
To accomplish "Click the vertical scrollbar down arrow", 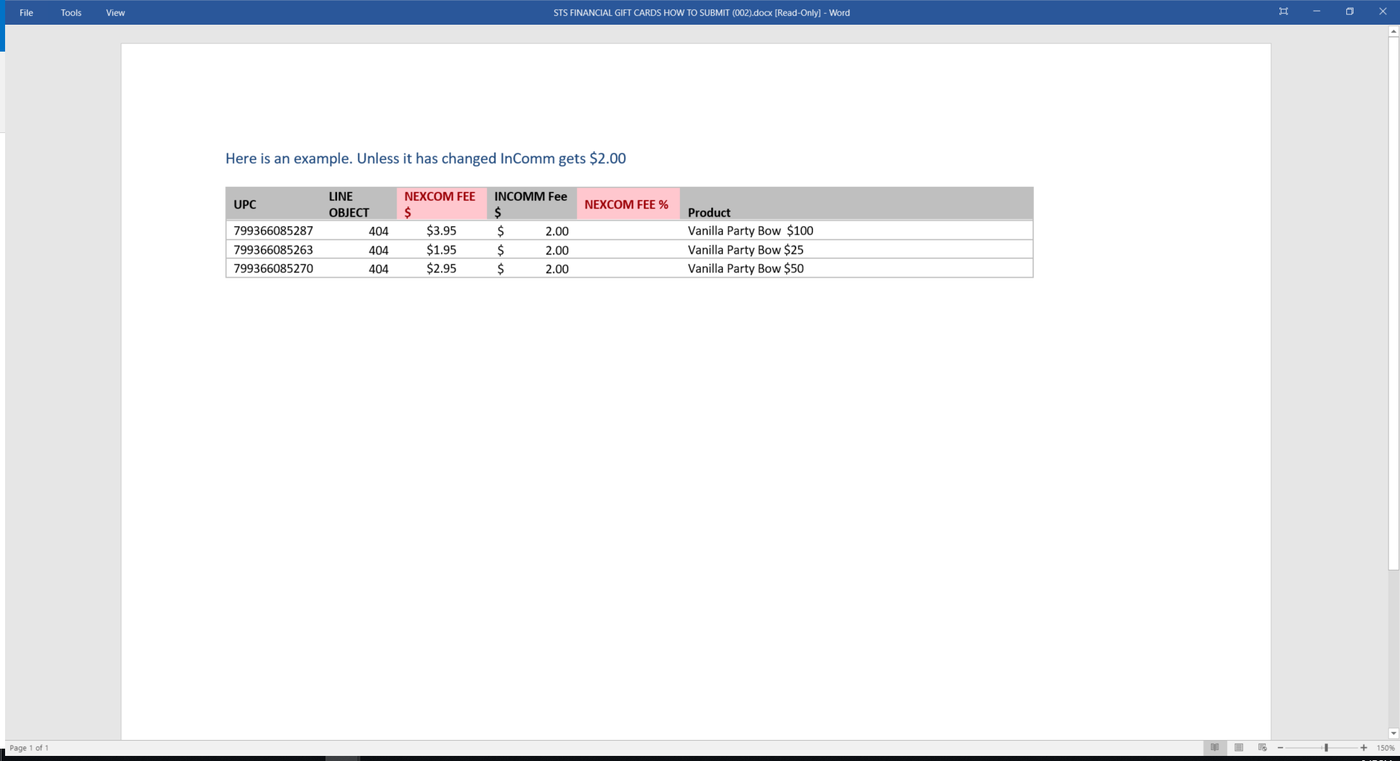I will tap(1394, 733).
